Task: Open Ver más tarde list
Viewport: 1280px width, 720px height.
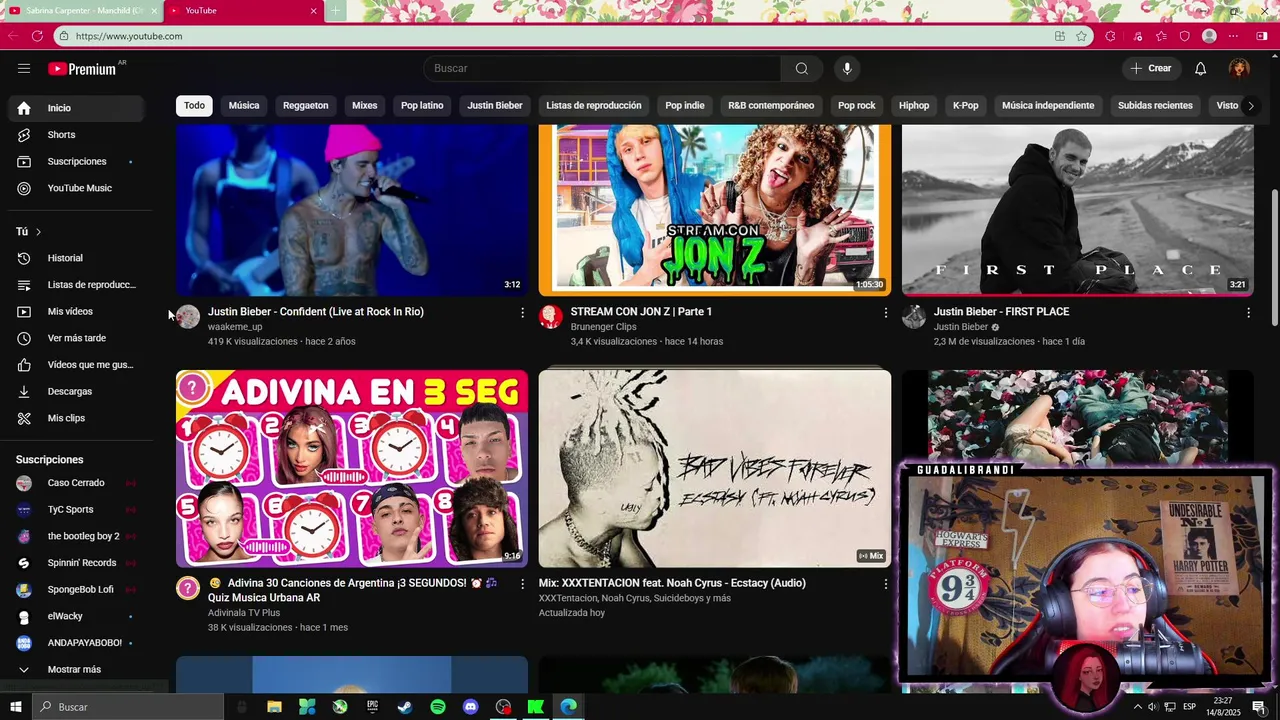Action: point(76,338)
